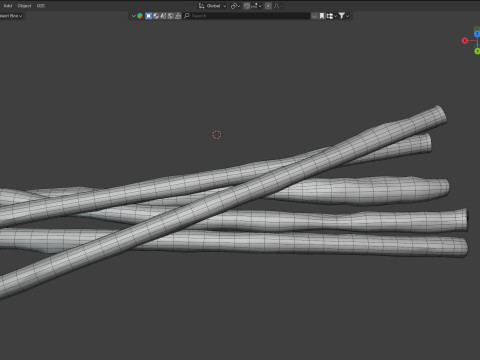Open the transform pivot point dropdown
The width and height of the screenshot is (480, 360).
point(235,6)
